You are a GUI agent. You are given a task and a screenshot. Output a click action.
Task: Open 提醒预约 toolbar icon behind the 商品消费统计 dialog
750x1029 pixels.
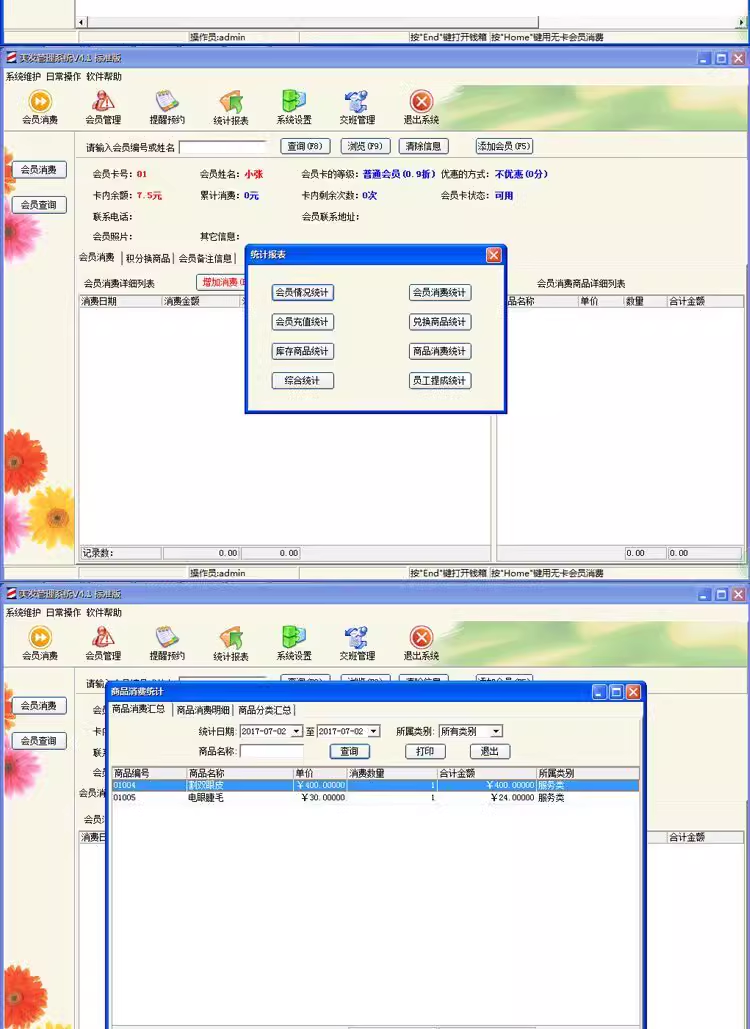(167, 644)
